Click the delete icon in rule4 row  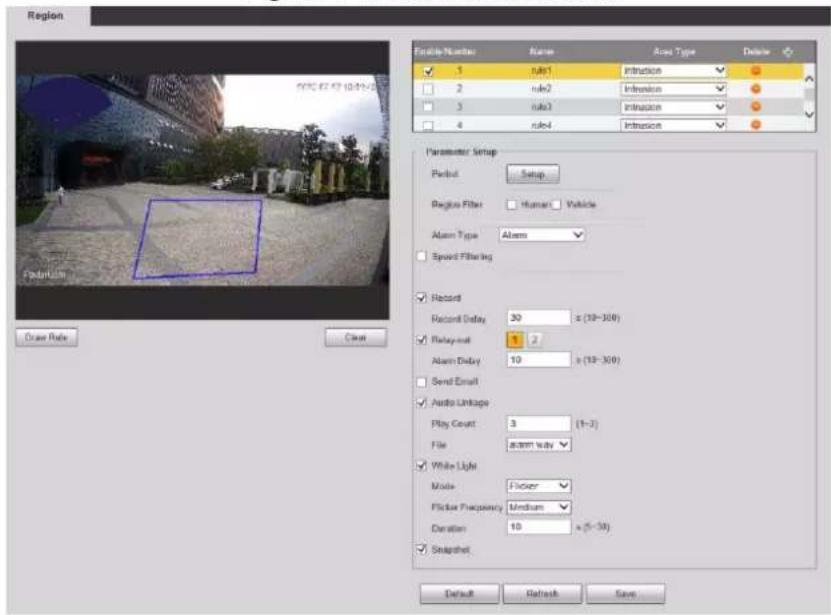click(x=756, y=125)
